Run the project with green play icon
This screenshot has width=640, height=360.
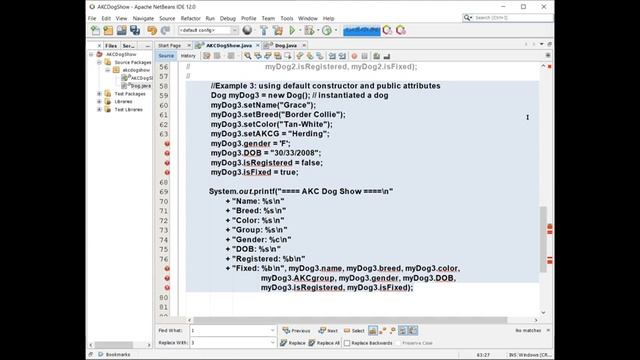(x=292, y=30)
